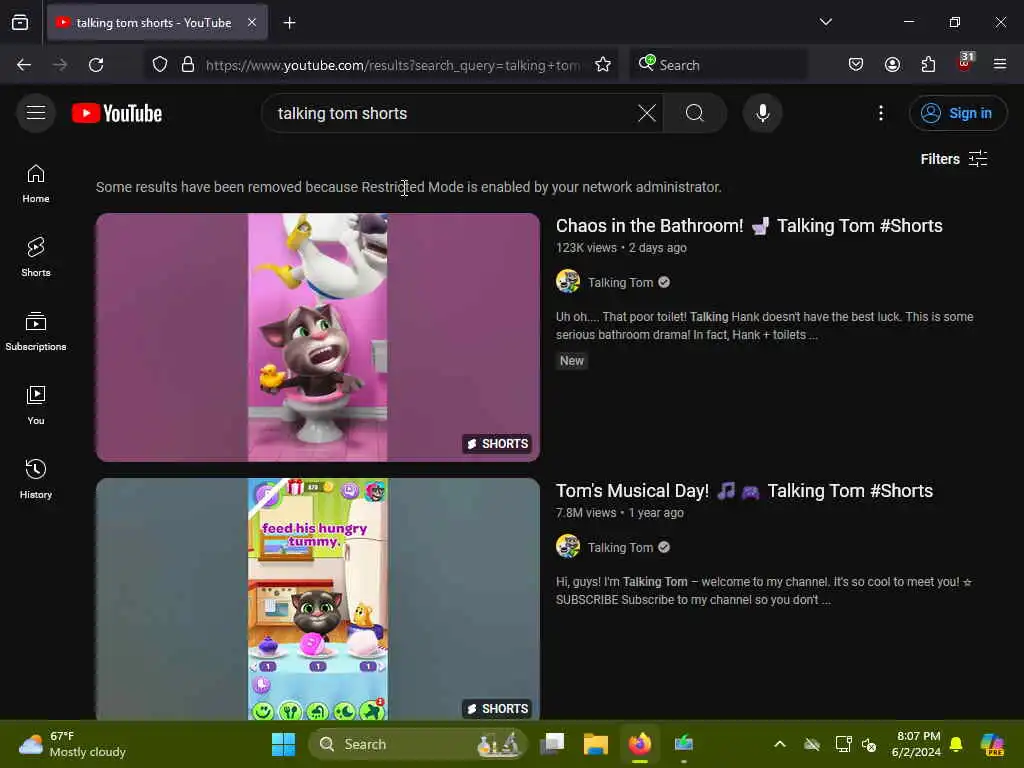Open notification bell in taskbar
The image size is (1024, 768).
956,744
